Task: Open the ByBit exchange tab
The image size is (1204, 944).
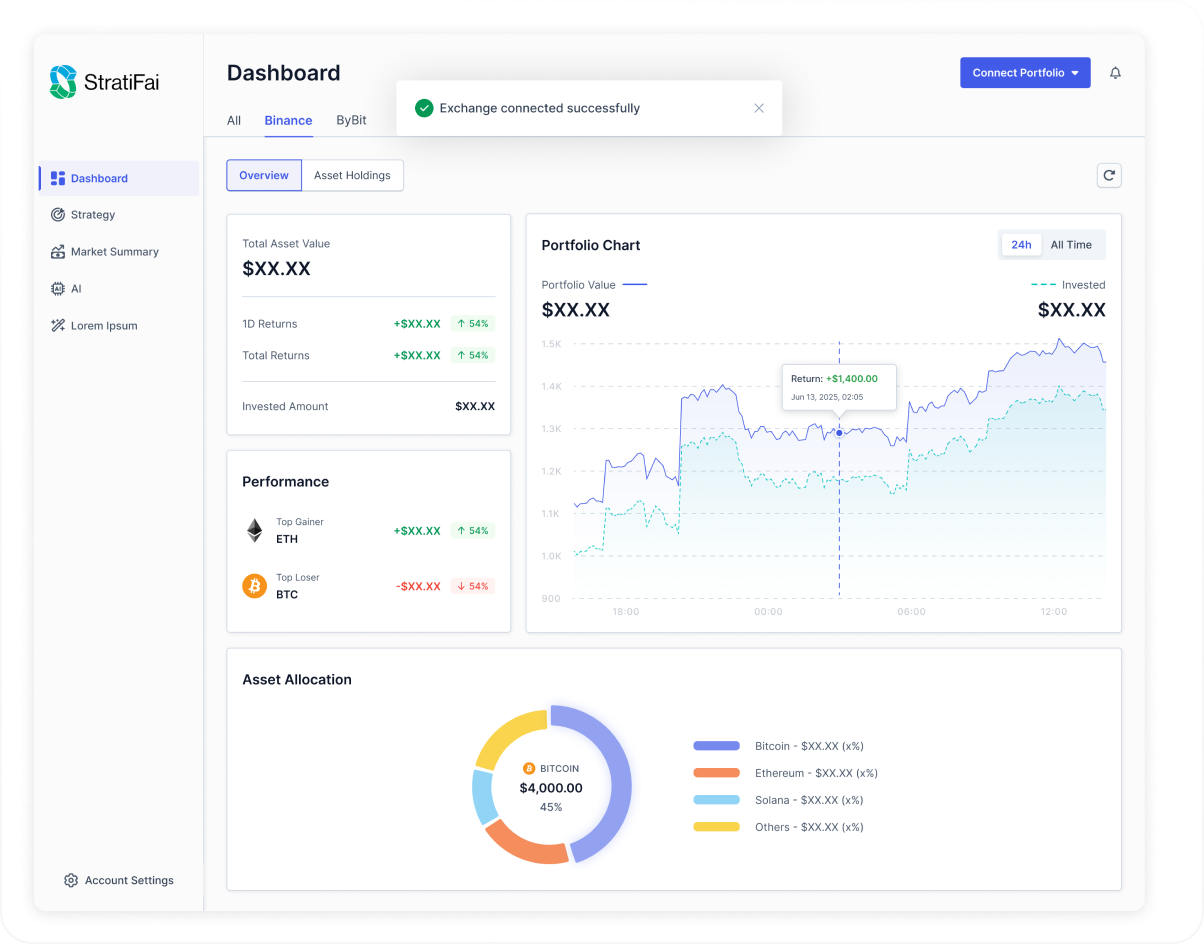Action: [x=351, y=120]
